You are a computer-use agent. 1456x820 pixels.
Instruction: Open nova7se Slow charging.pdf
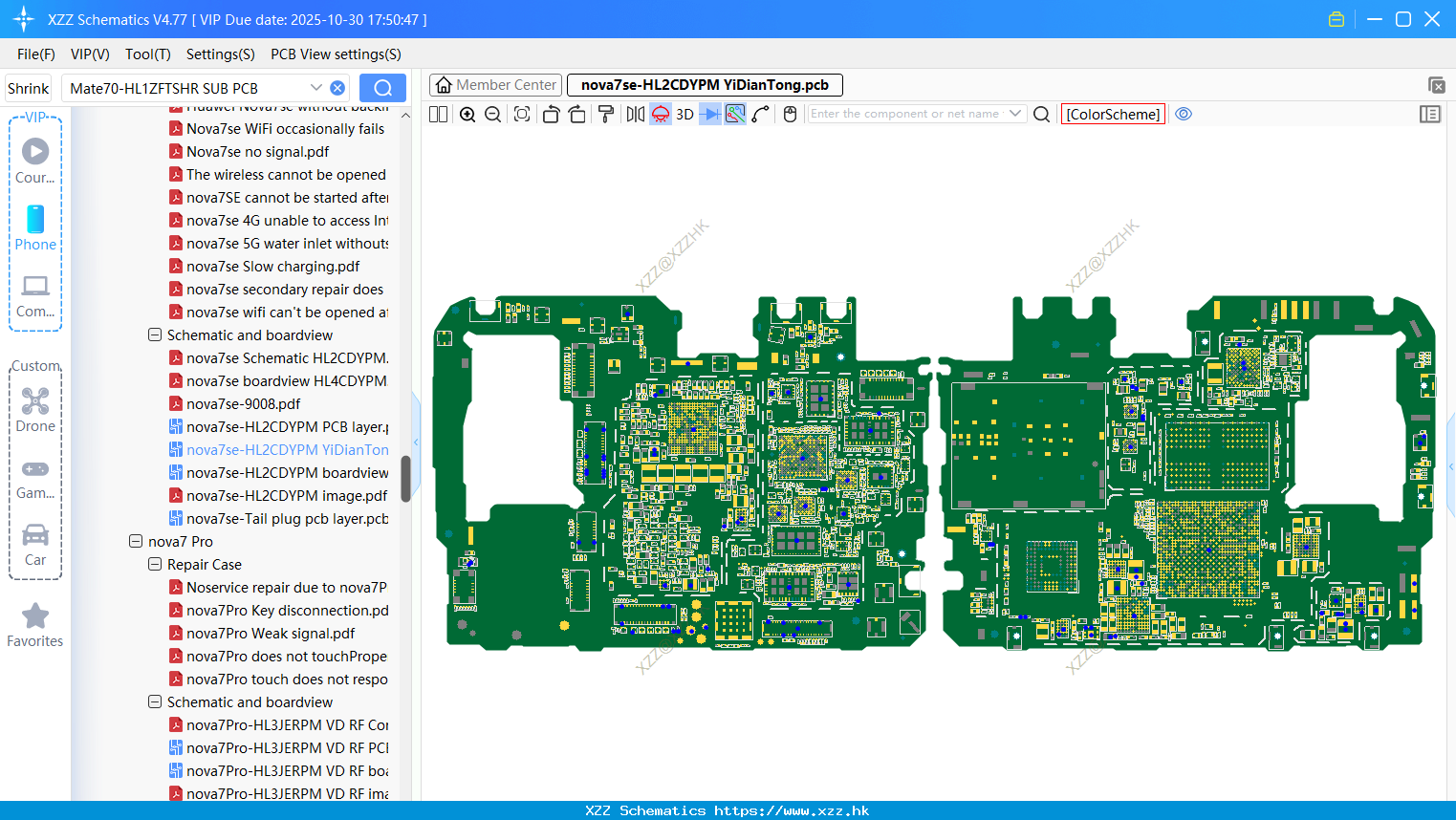coord(272,267)
